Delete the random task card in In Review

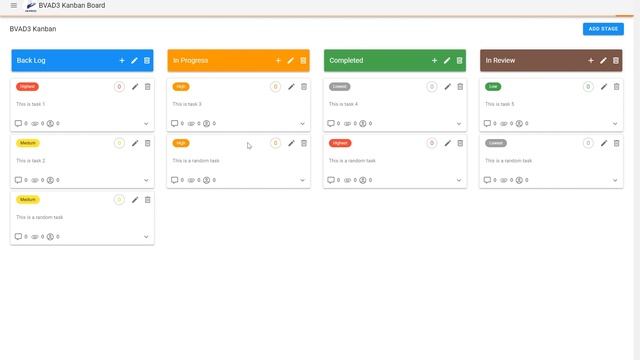pos(617,143)
